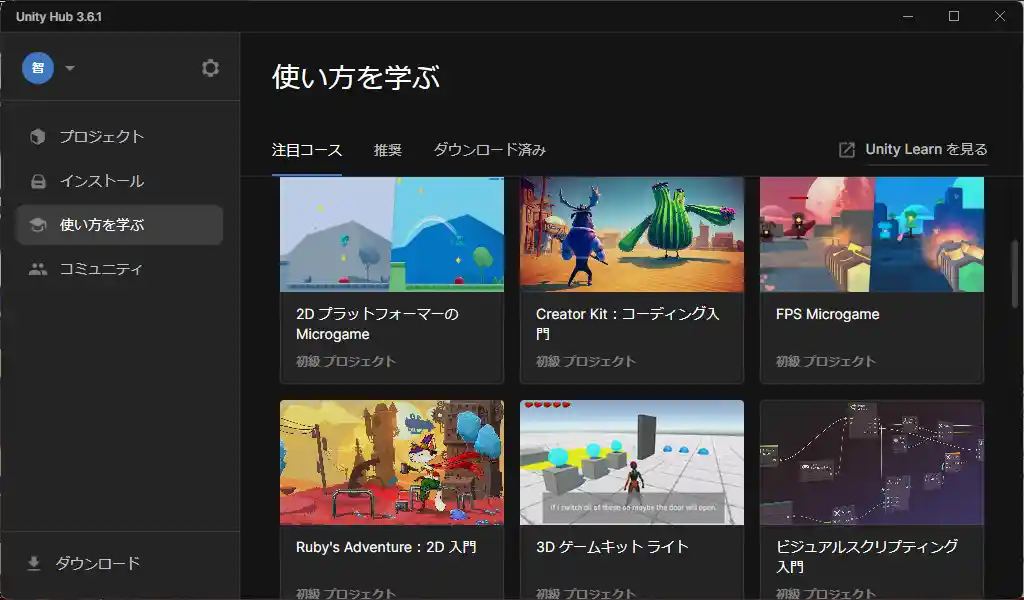Open the Creator Kit コーディング入門 thumbnail
1024x600 pixels.
point(632,234)
